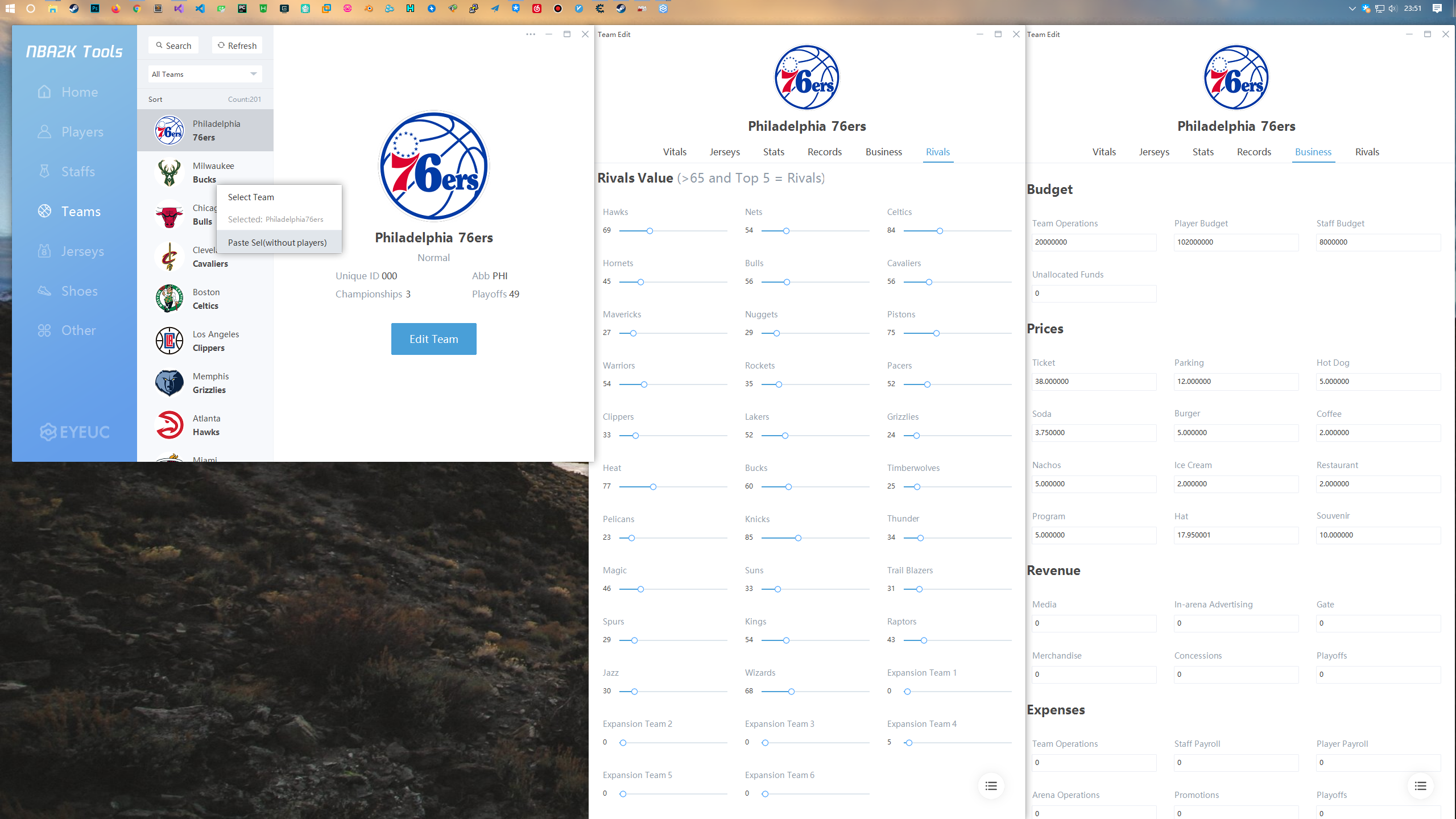Viewport: 1456px width, 819px height.
Task: Click list menu icon in Rivals window
Action: 991,786
